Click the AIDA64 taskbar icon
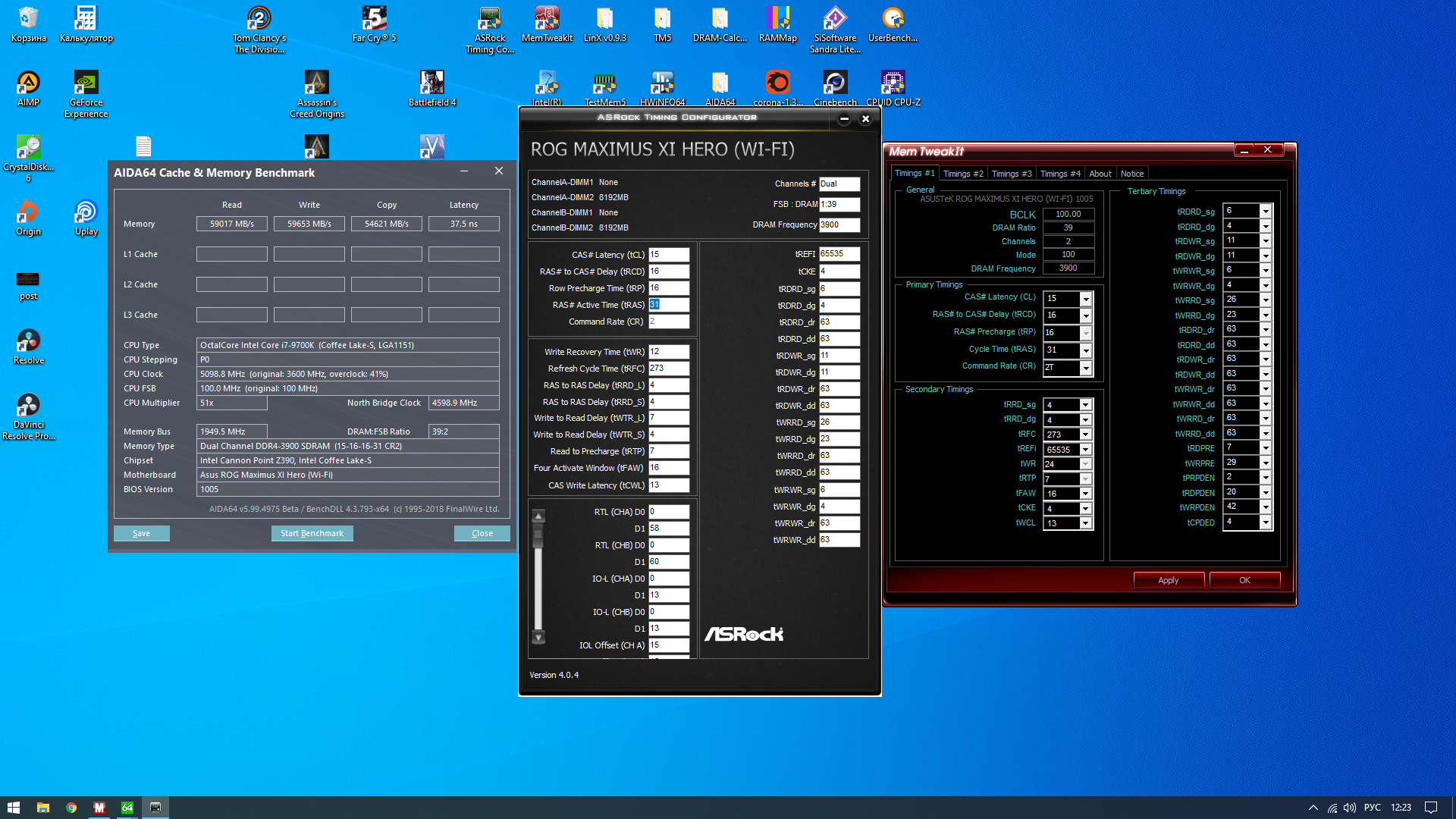Viewport: 1456px width, 819px height. tap(127, 808)
